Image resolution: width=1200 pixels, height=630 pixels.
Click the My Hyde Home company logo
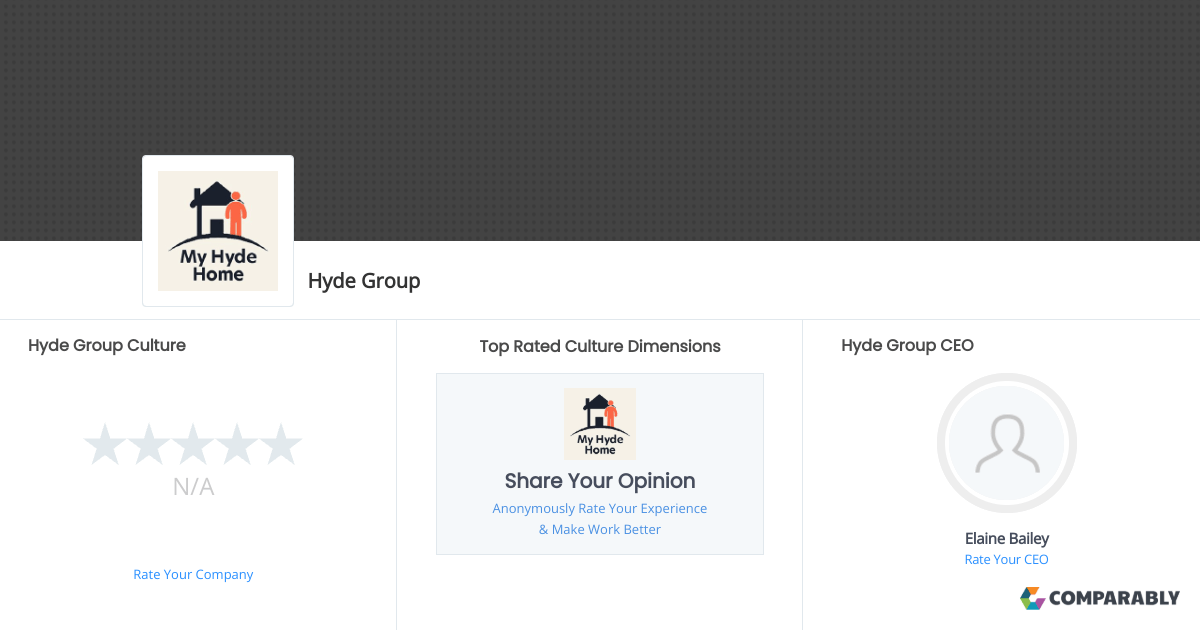(218, 230)
